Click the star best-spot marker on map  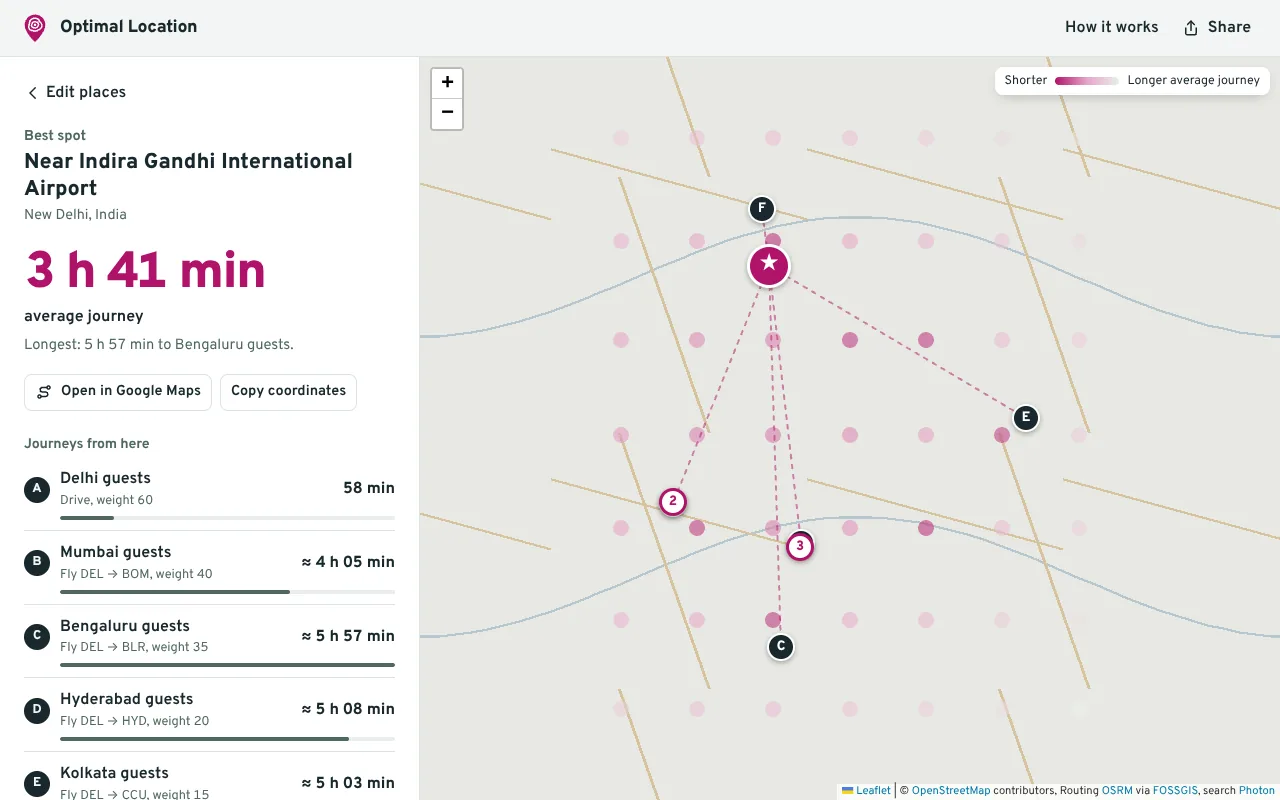click(x=769, y=265)
